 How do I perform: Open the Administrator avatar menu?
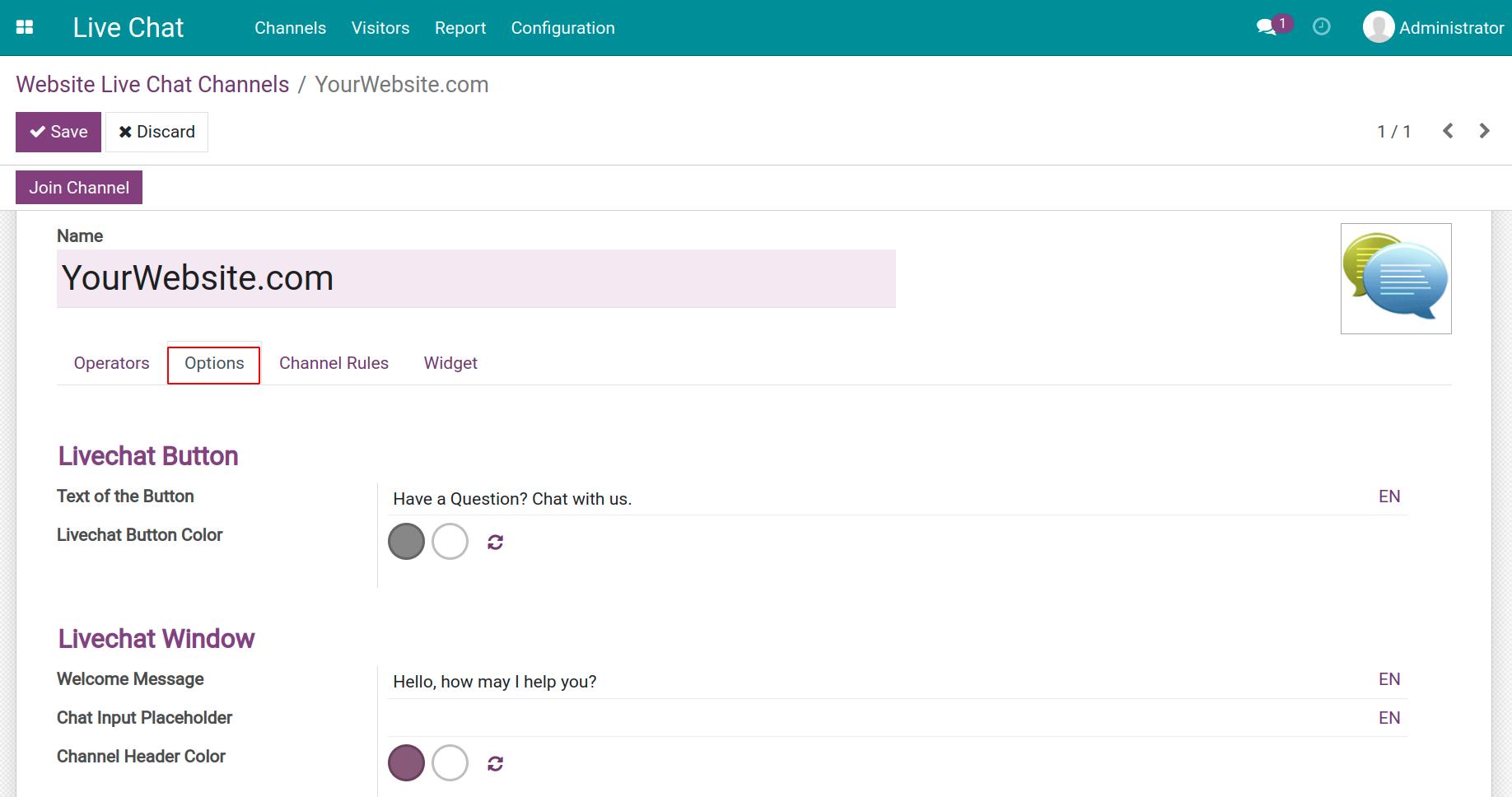coord(1433,27)
